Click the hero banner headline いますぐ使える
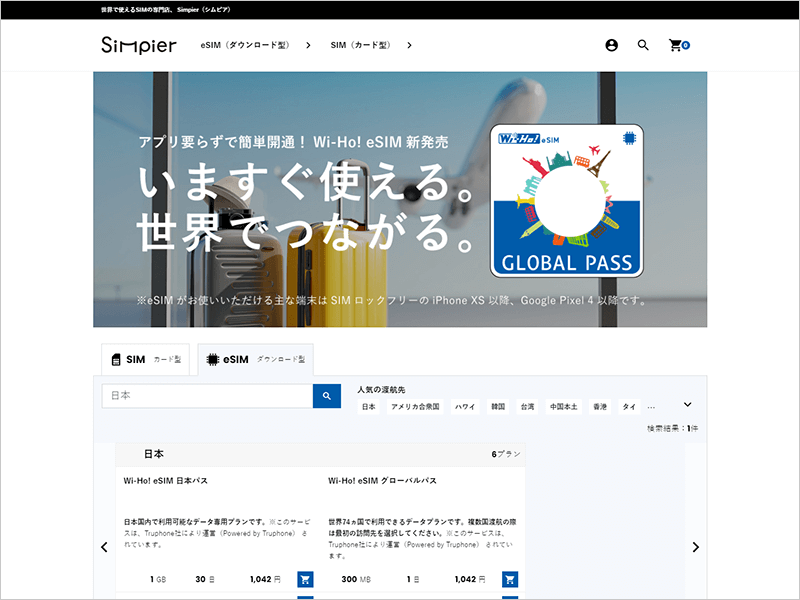800x600 pixels. click(307, 182)
